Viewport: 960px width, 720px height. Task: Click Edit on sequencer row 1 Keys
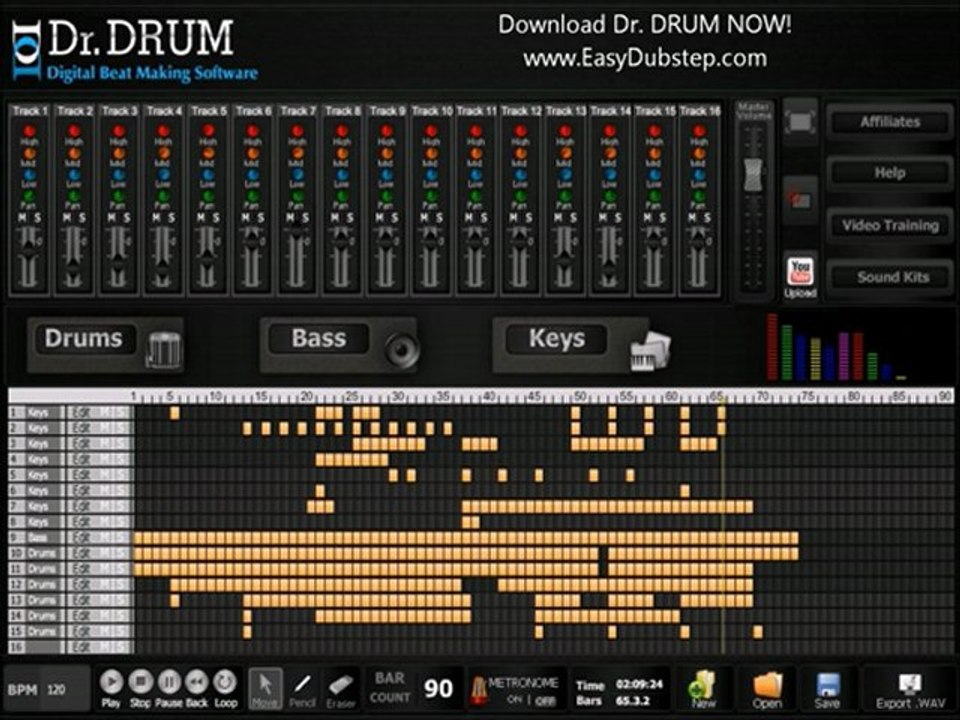tap(81, 413)
